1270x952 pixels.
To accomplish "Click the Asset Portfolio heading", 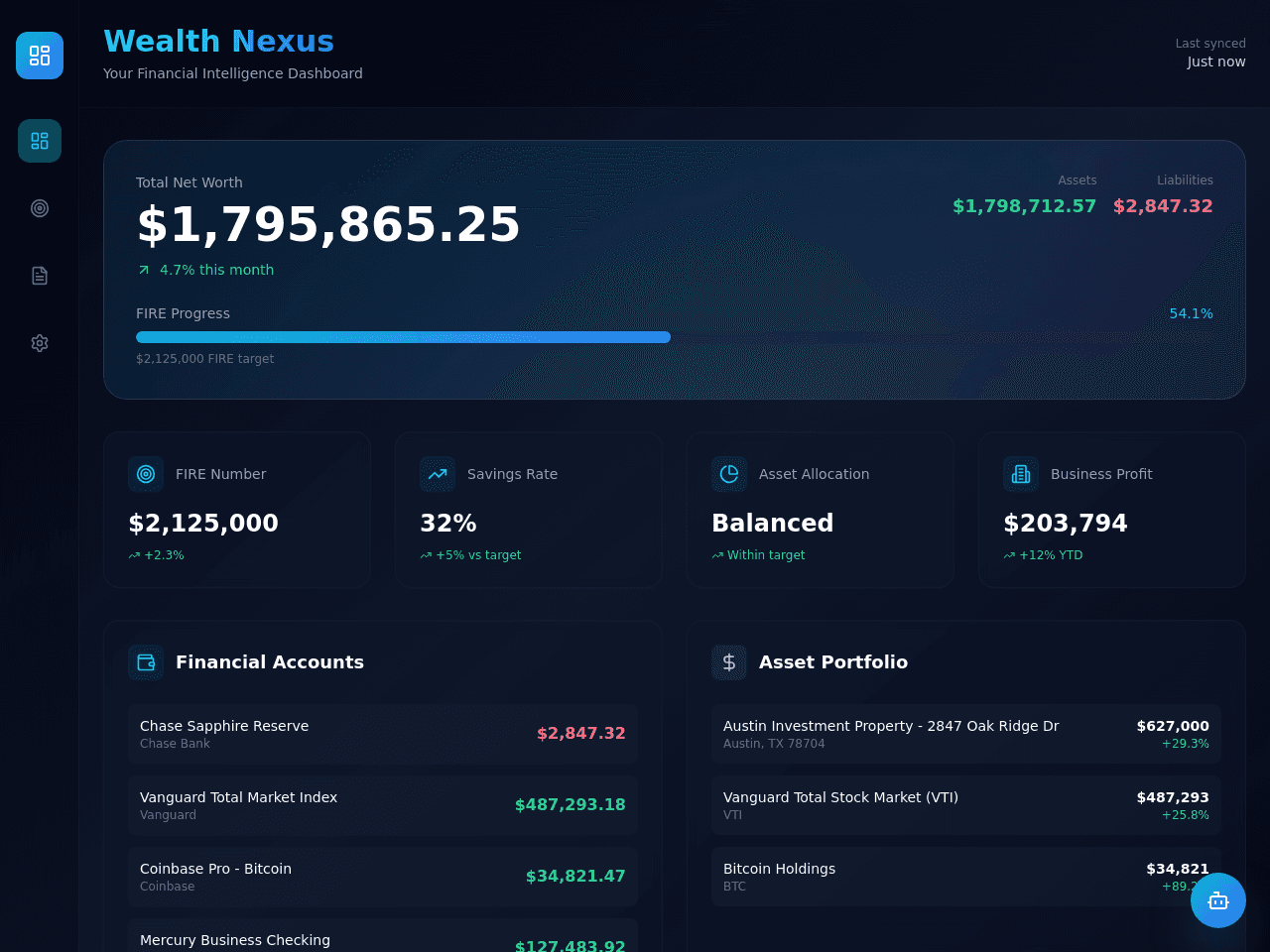I will (833, 662).
